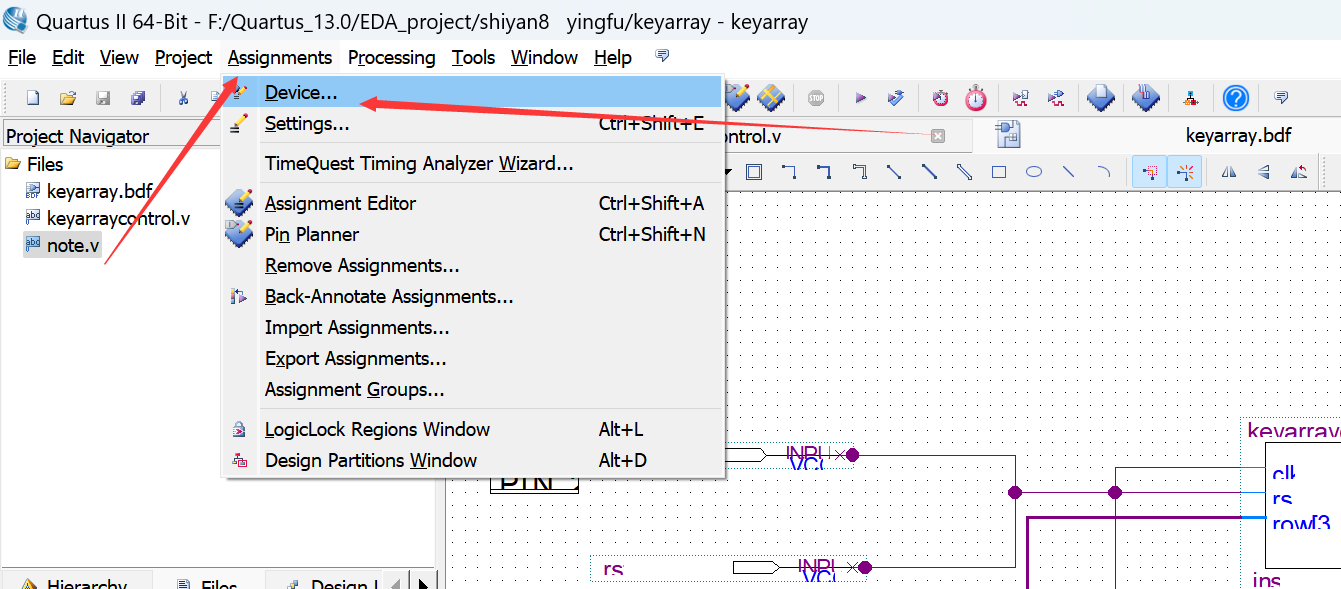1341x589 pixels.
Task: Click the speech bubble icon on toolbar
Action: pyautogui.click(x=1281, y=98)
